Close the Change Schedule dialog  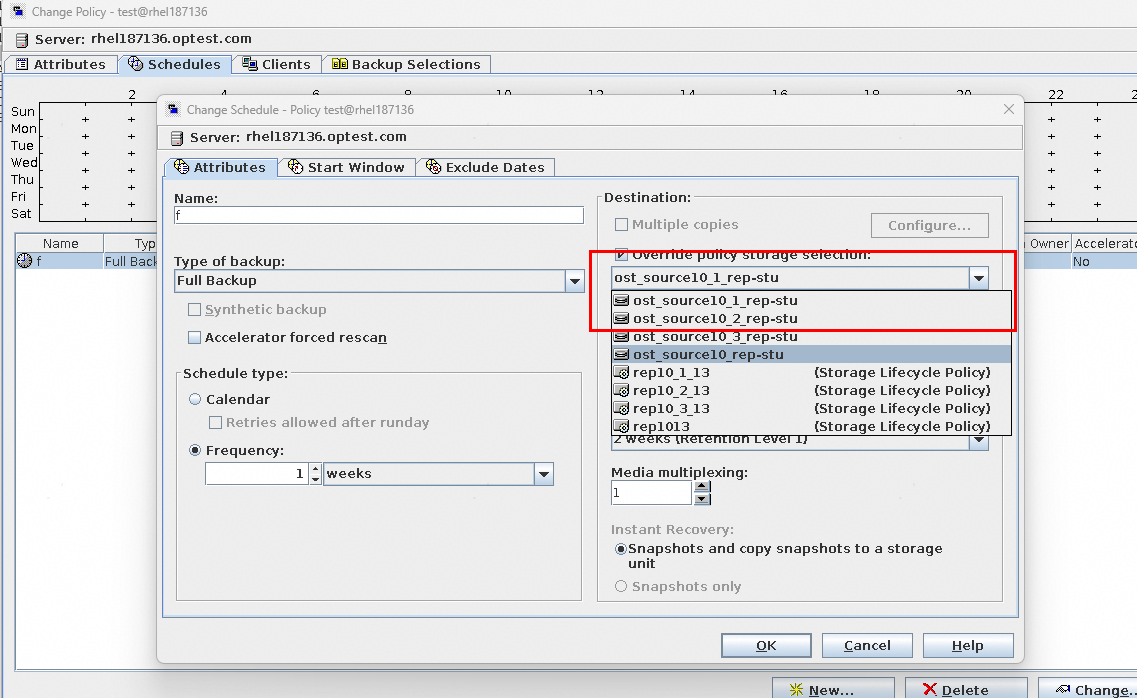tap(1009, 109)
